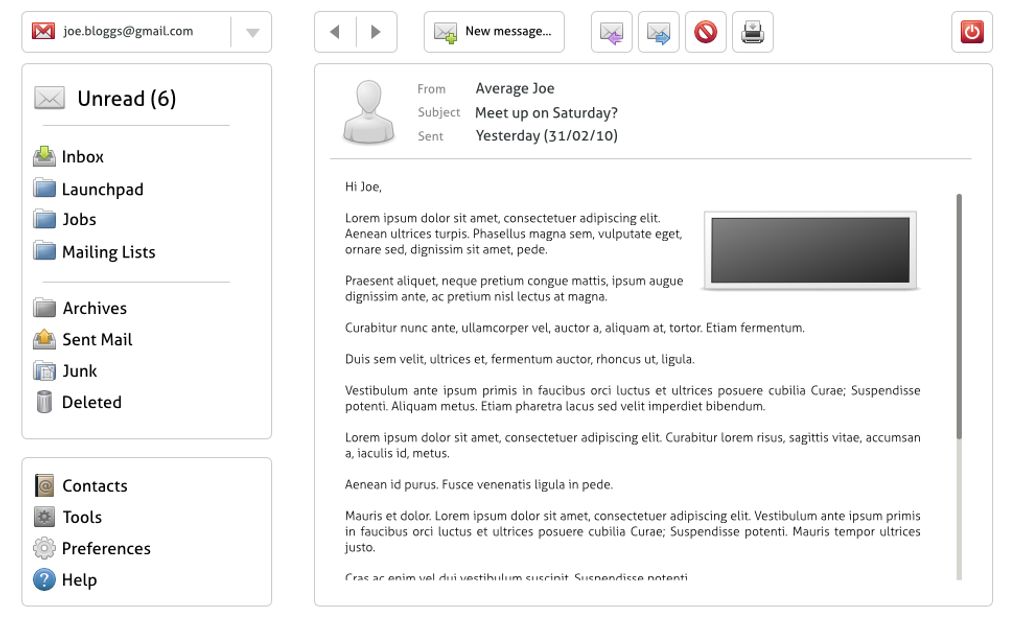Go to the next message
This screenshot has width=1024, height=627.
(377, 31)
